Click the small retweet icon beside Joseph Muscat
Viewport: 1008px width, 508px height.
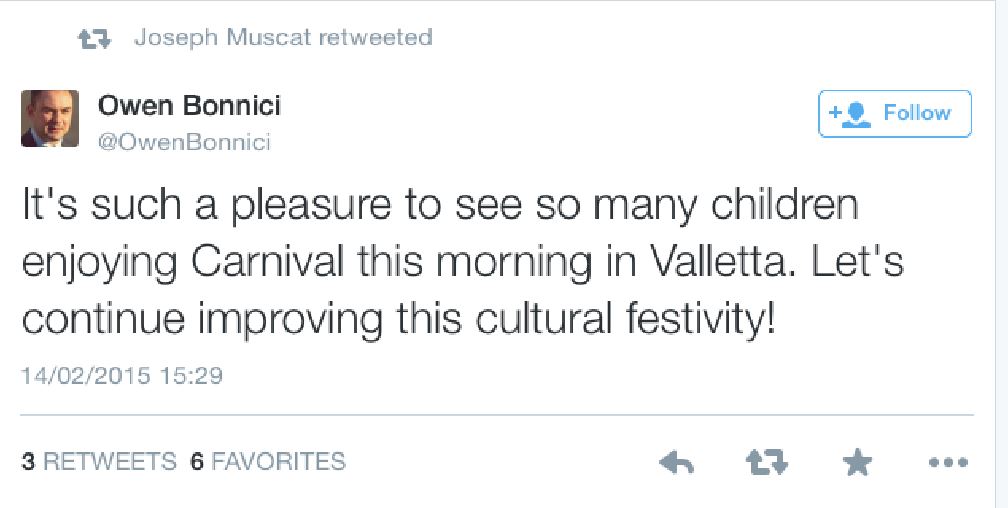(94, 39)
